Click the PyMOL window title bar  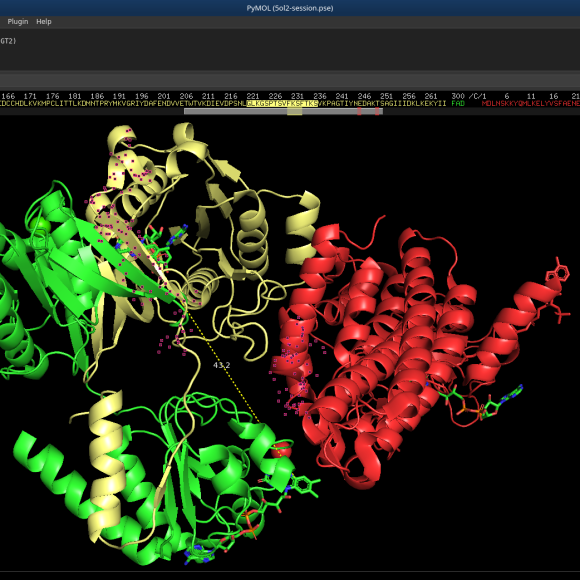point(290,8)
